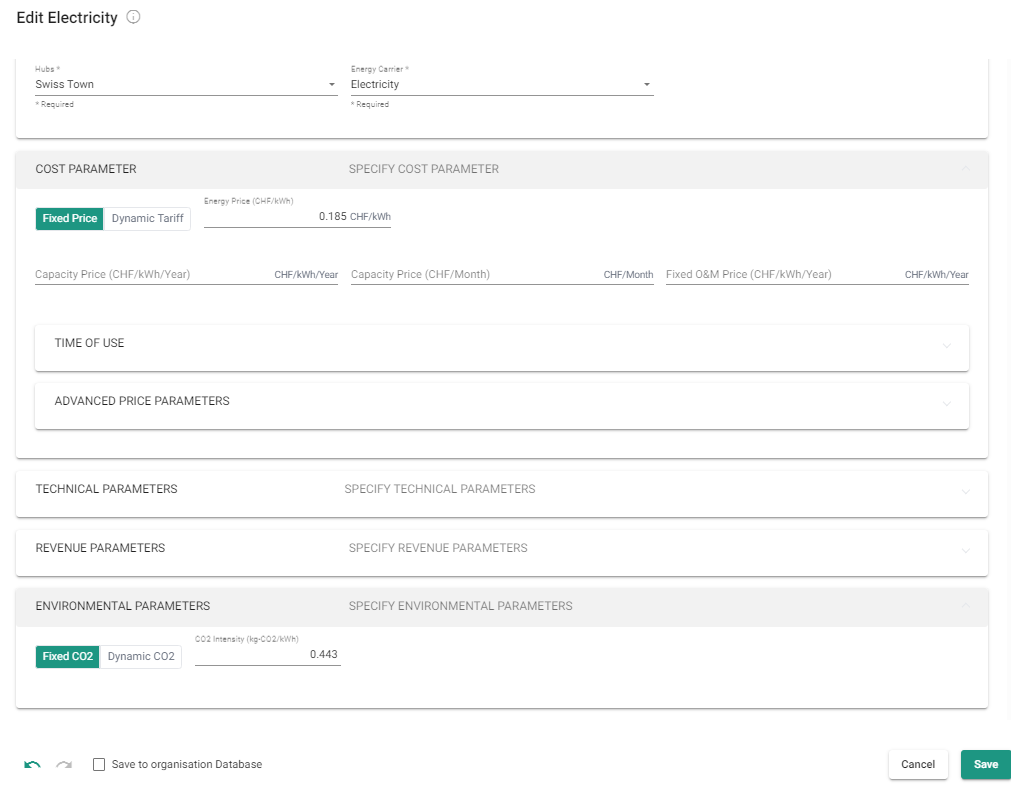This screenshot has width=1011, height=802.
Task: Enable Save to organisation Database checkbox
Action: (x=99, y=765)
